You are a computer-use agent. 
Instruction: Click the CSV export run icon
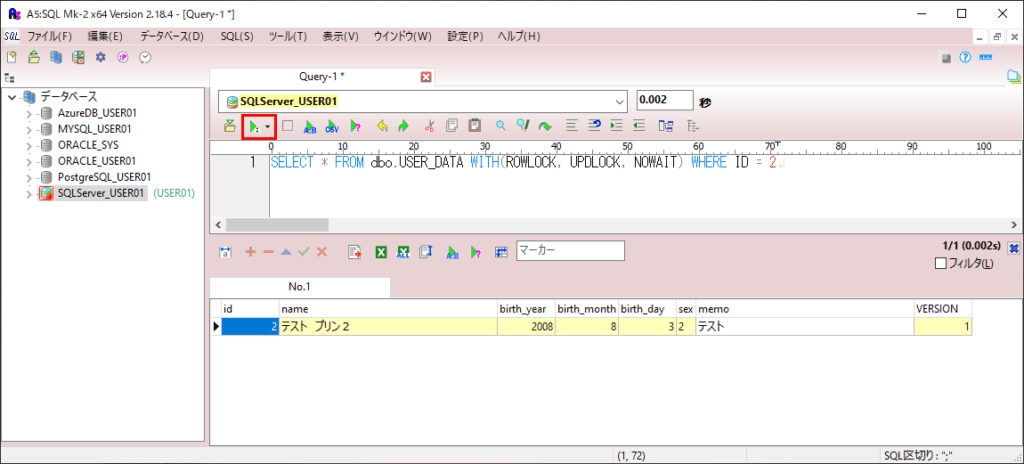tap(331, 127)
